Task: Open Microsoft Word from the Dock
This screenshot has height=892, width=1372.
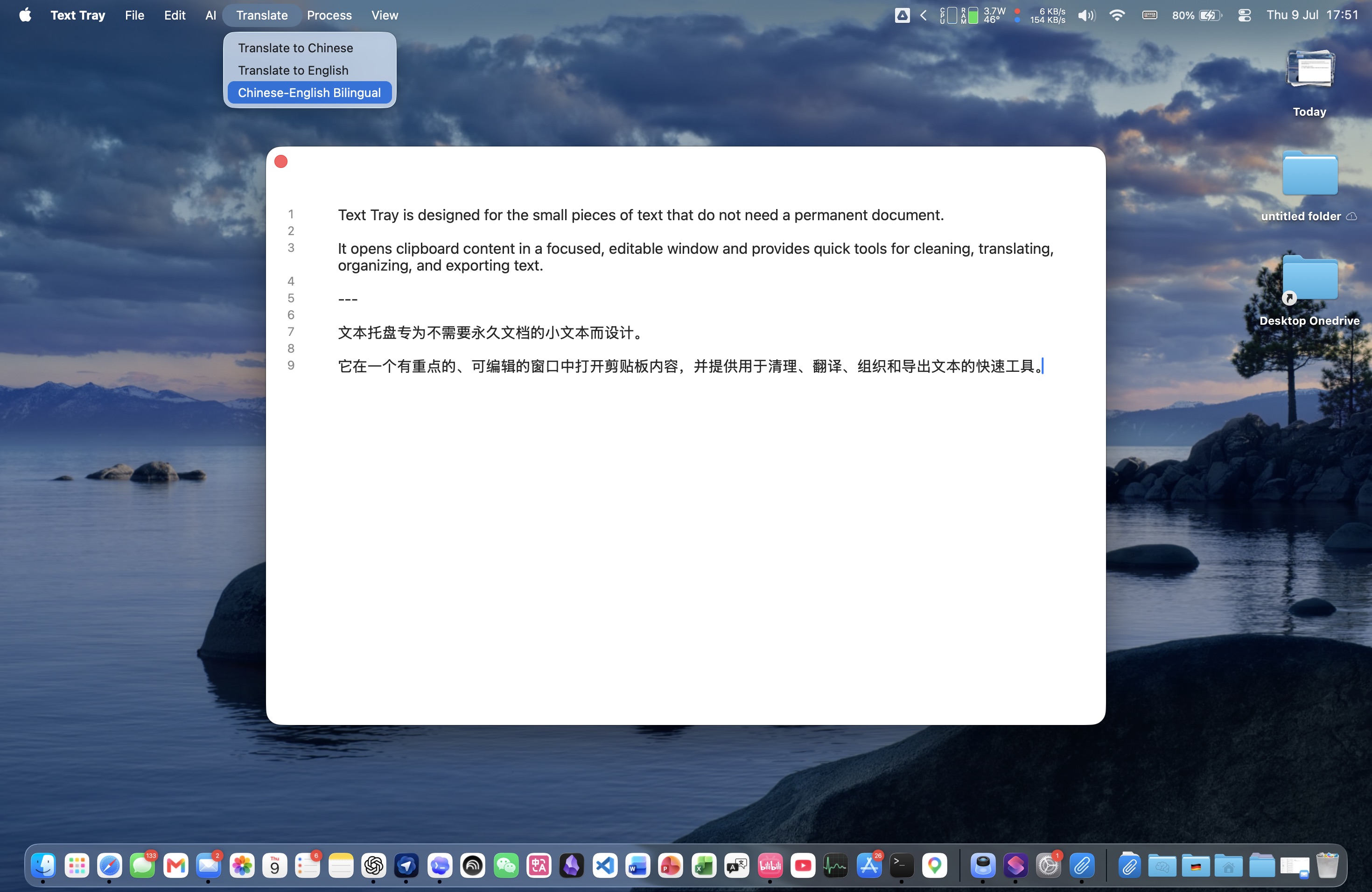Action: 637,865
